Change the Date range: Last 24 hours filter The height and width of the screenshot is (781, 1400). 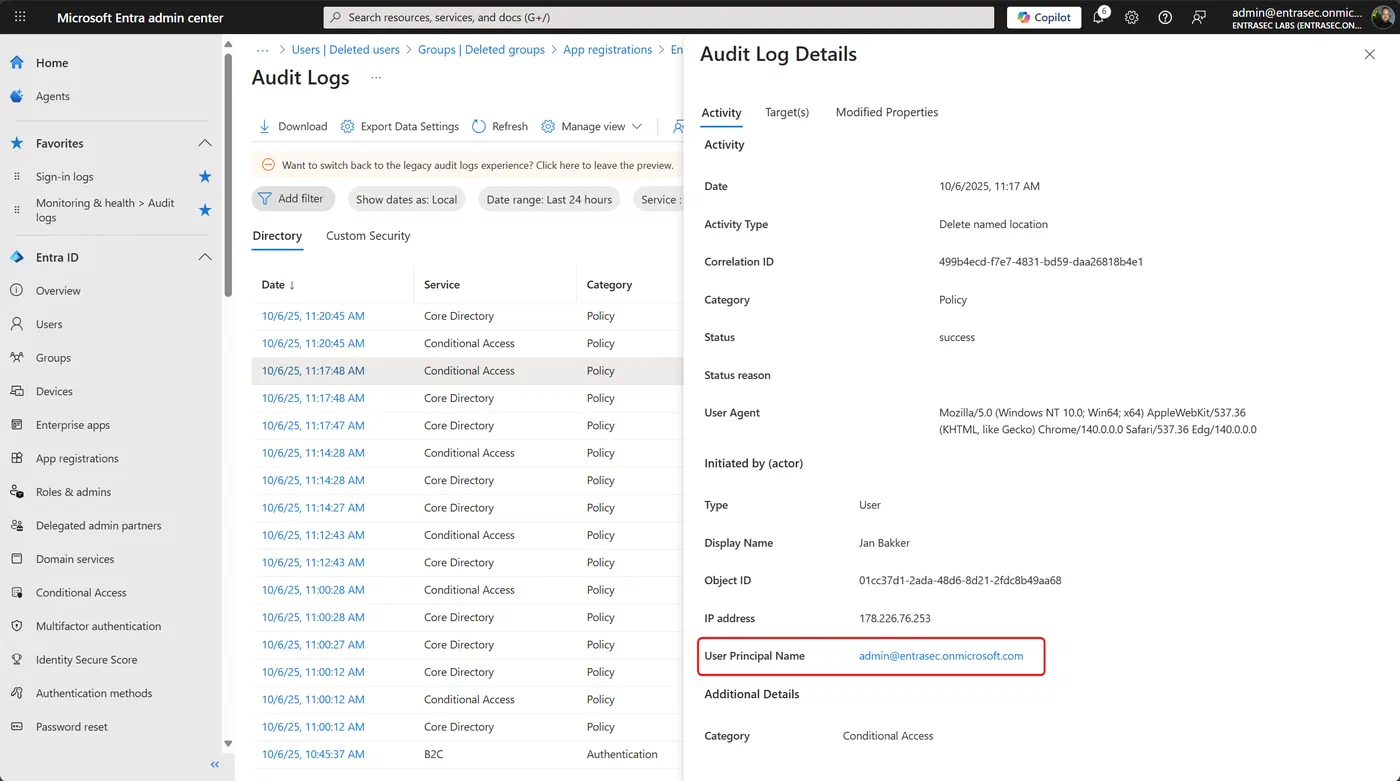[x=549, y=199]
